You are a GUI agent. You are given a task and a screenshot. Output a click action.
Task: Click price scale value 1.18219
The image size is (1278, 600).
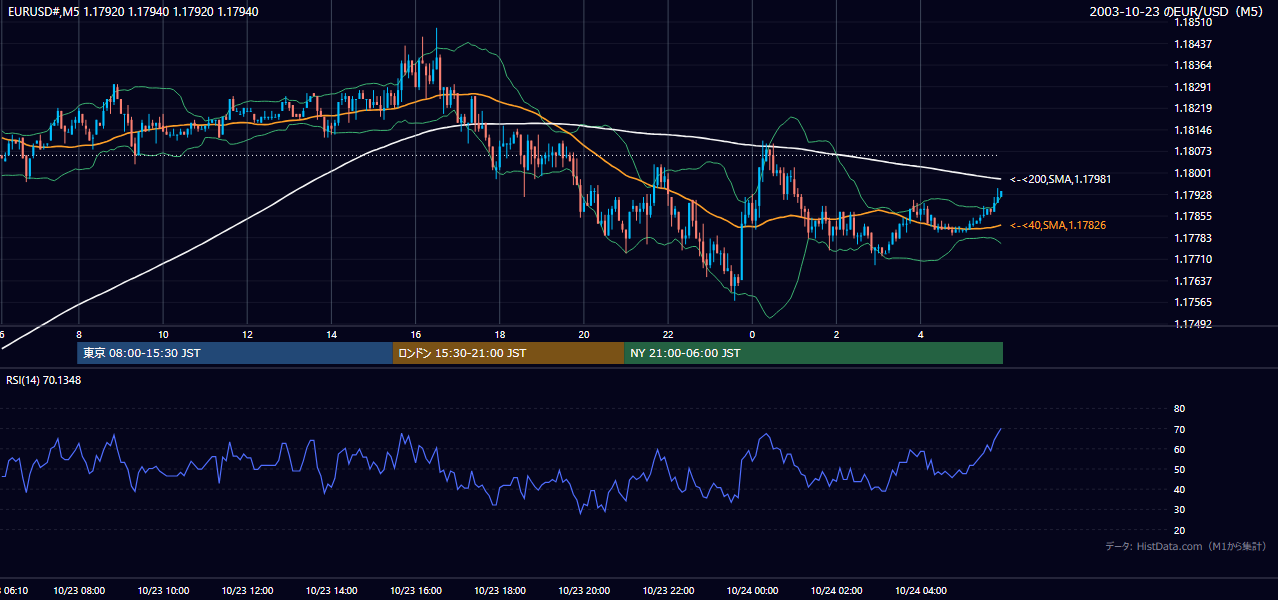(x=1194, y=108)
